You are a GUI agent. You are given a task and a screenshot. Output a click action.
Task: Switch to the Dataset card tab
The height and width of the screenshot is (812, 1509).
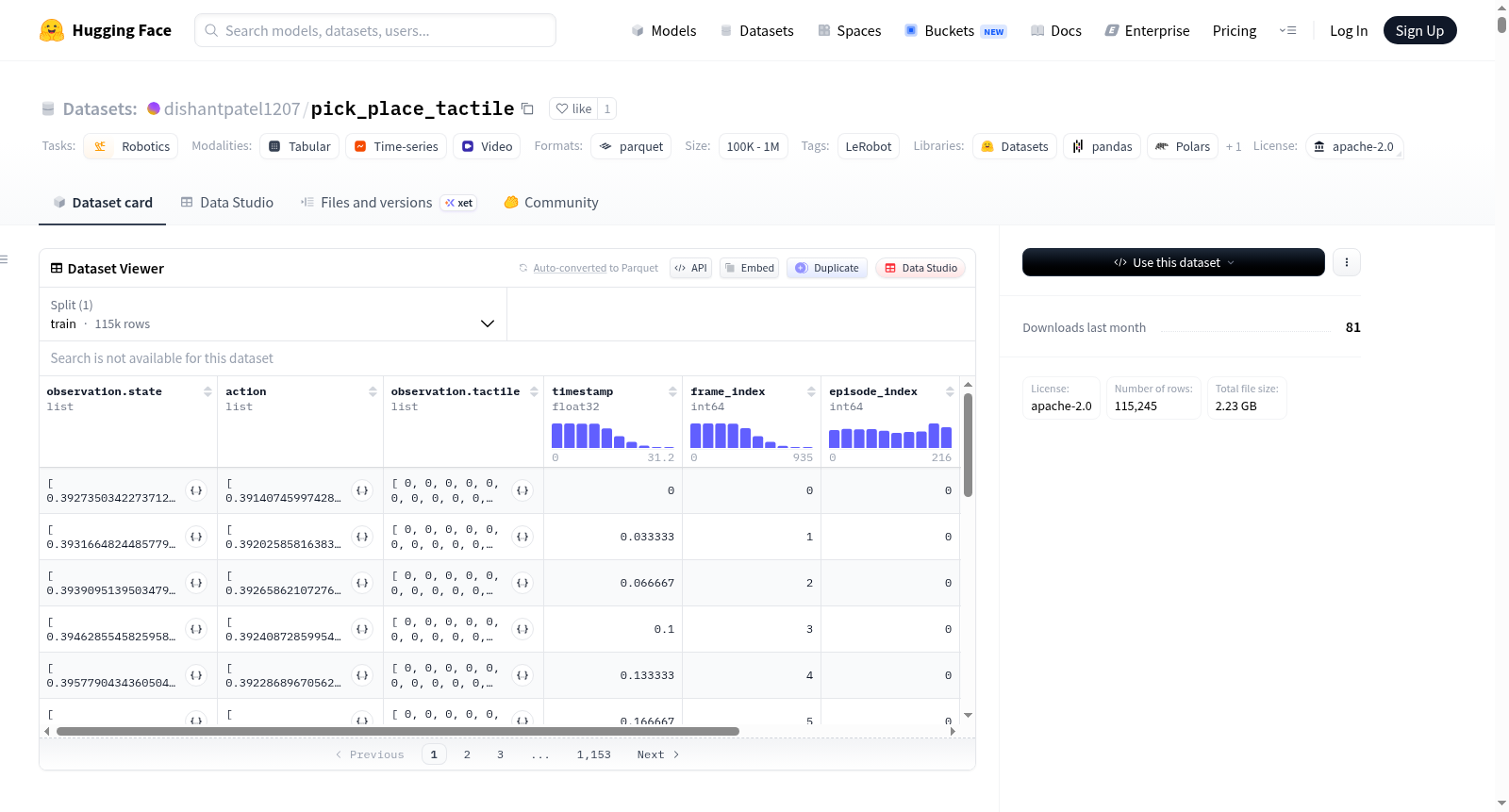(x=103, y=202)
